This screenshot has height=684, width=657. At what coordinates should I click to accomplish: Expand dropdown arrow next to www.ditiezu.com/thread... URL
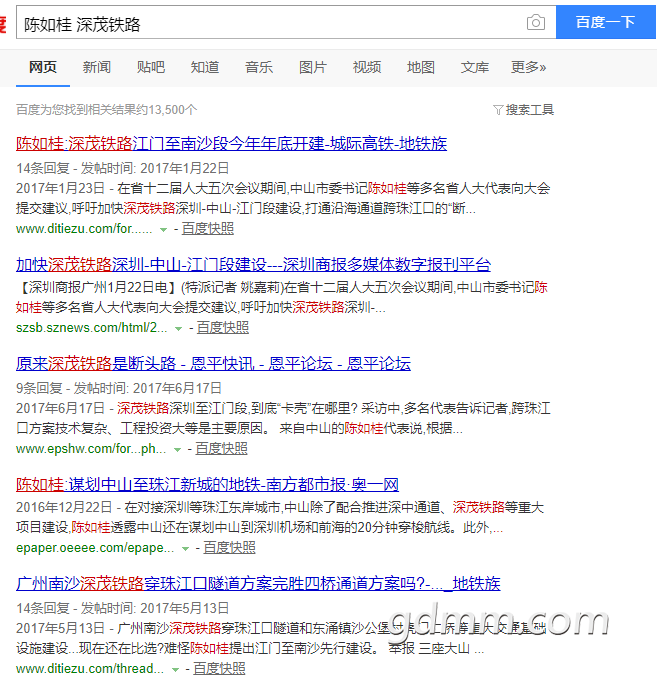pyautogui.click(x=175, y=669)
